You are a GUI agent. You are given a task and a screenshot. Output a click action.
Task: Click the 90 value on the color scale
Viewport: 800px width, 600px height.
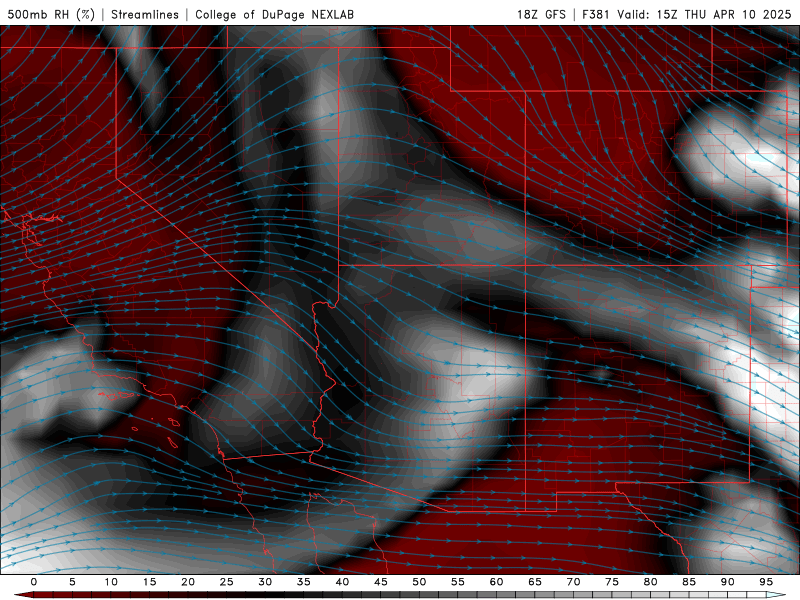click(x=728, y=582)
